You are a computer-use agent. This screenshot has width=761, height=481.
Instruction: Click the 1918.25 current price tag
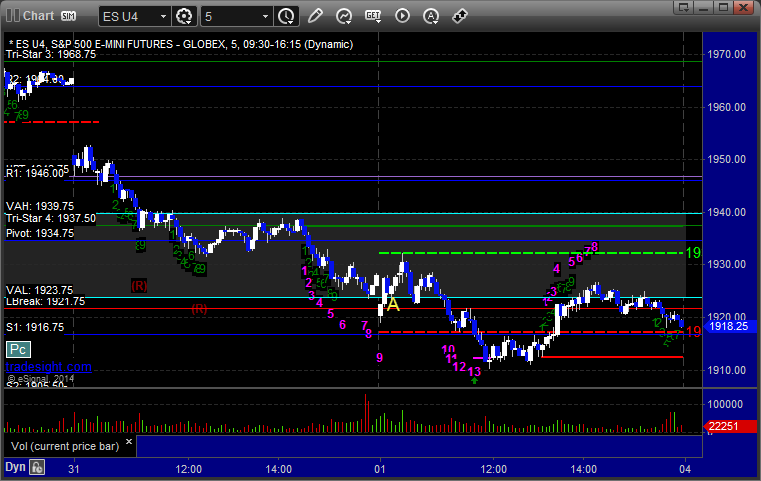(x=729, y=326)
